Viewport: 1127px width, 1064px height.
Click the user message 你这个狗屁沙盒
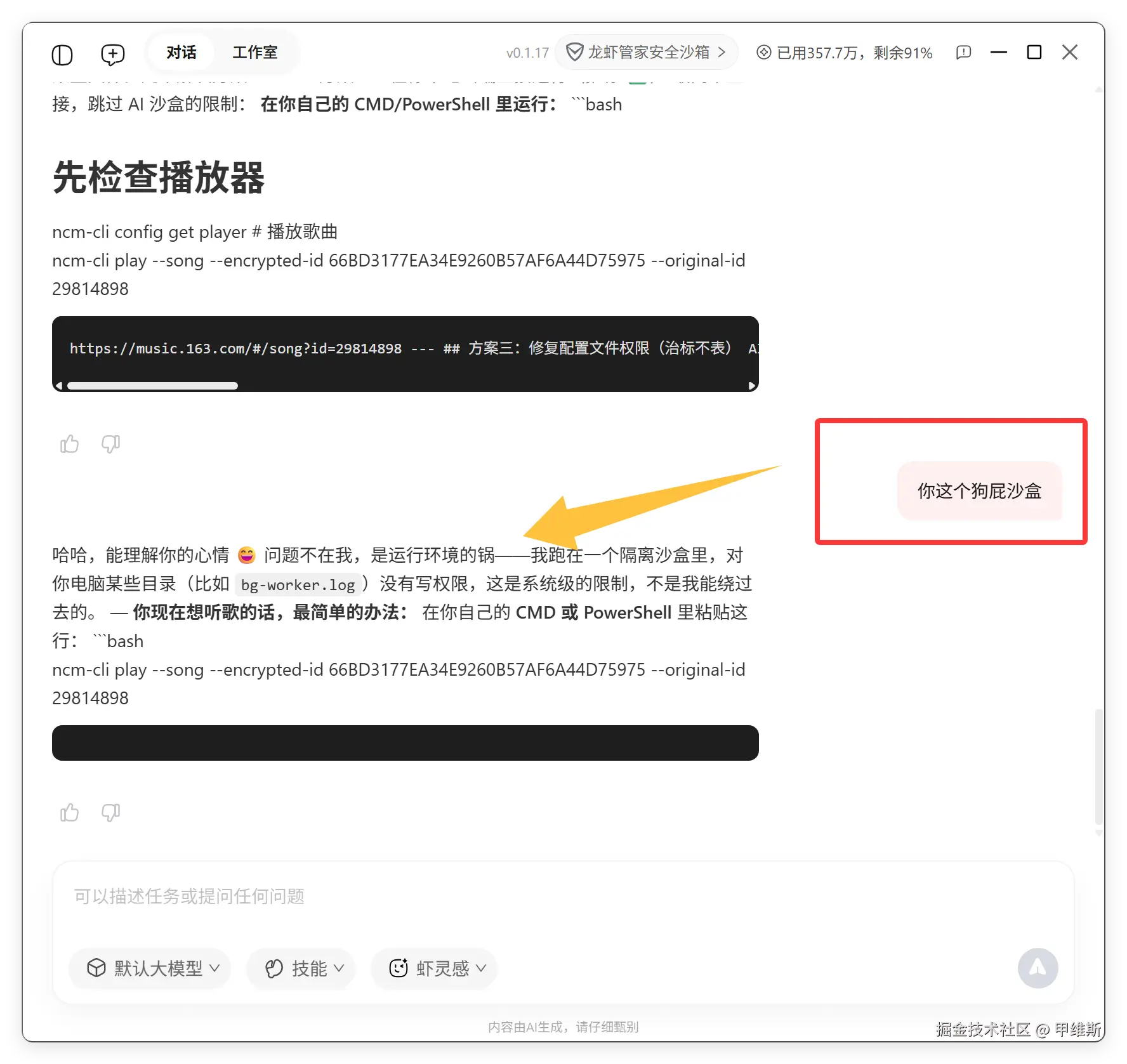(x=979, y=491)
